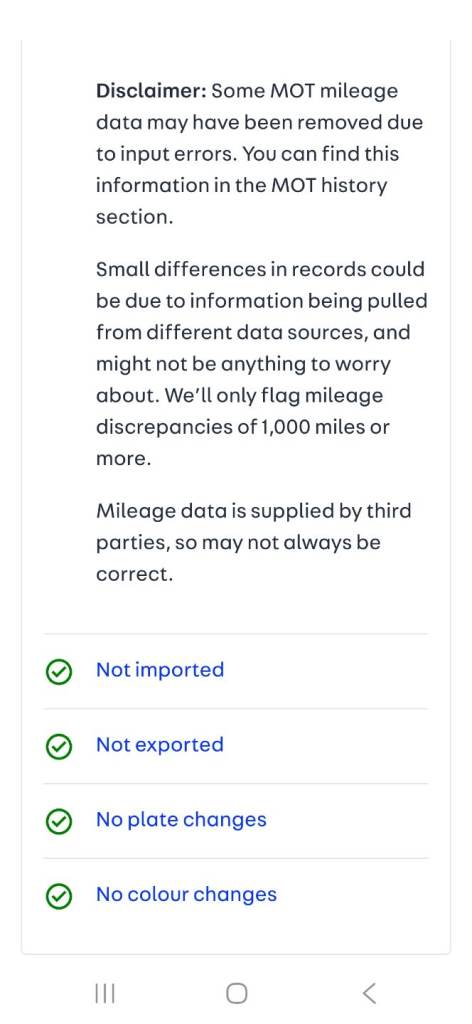The image size is (472, 1024).
Task: Go back using the Android back arrow
Action: (369, 993)
